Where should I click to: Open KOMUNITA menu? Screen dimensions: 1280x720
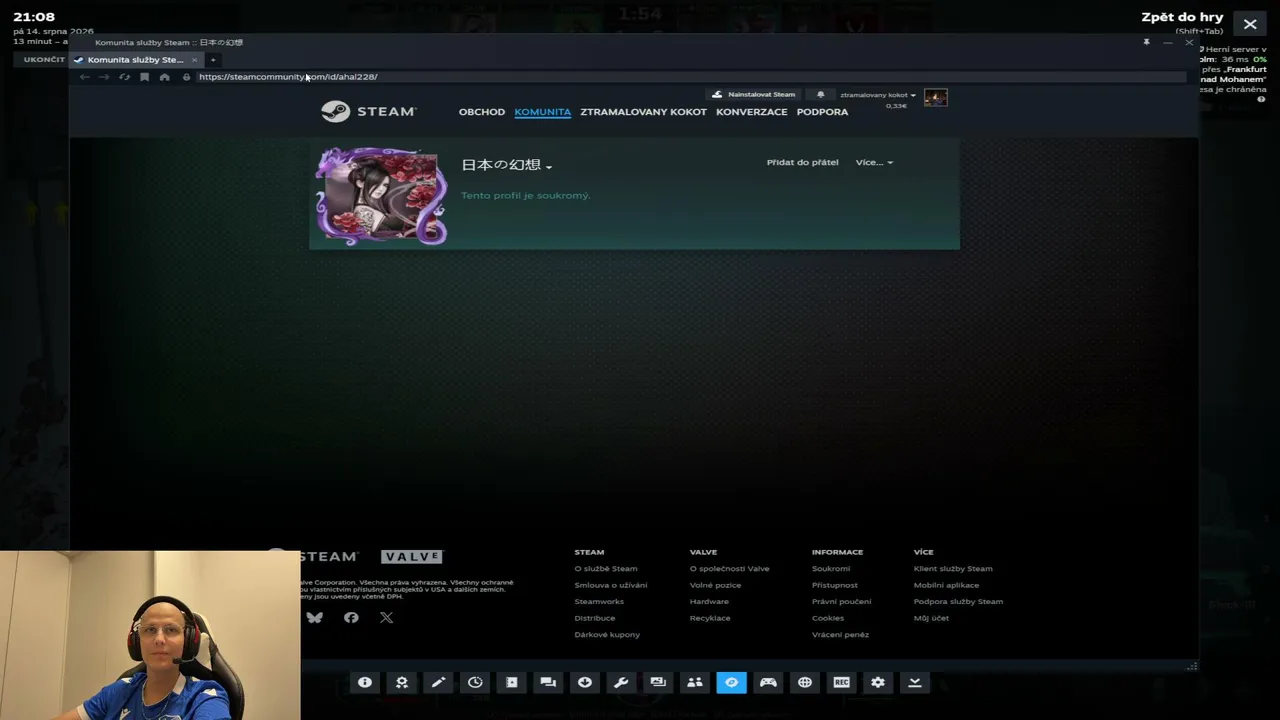click(543, 112)
